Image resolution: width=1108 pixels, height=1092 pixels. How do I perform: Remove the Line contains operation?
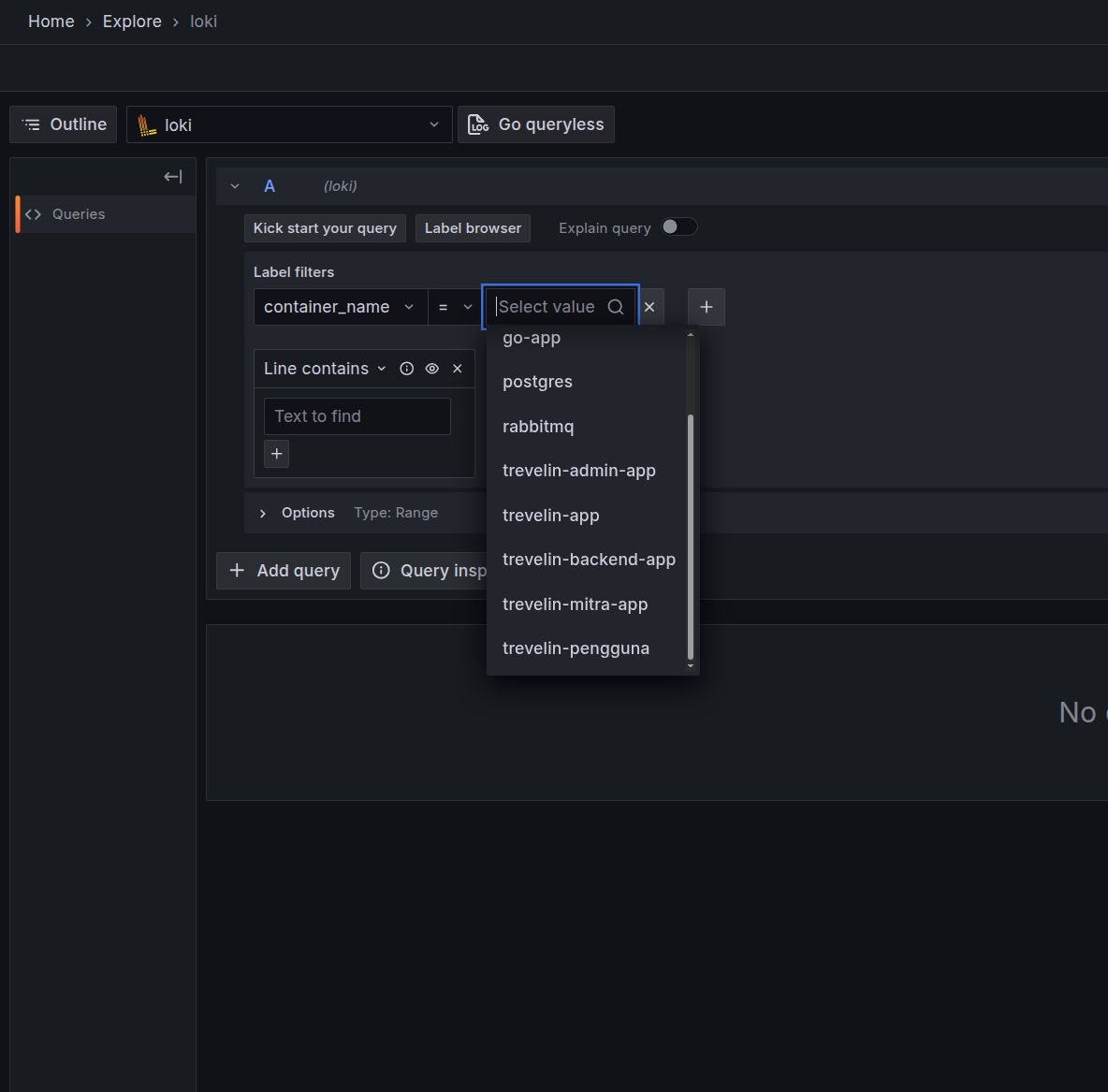[458, 369]
